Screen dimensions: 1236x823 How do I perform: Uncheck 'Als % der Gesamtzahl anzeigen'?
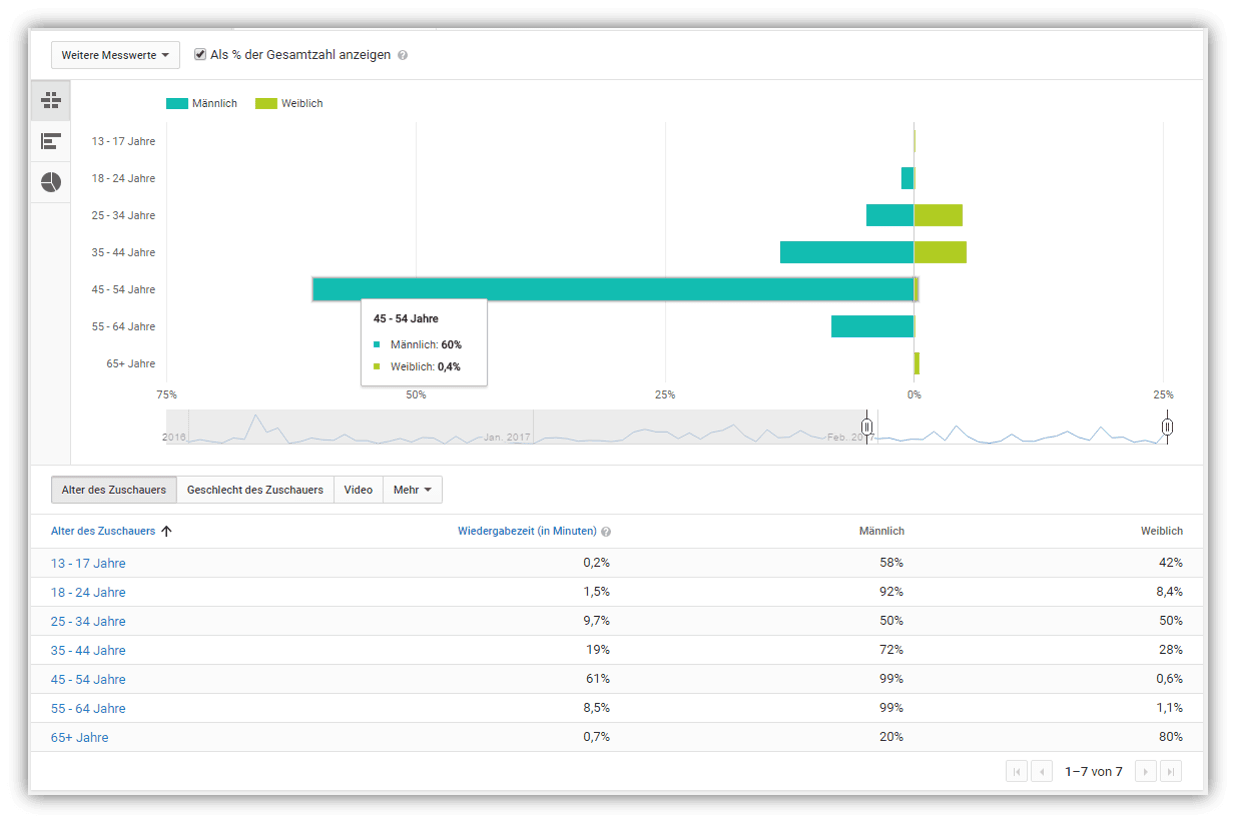pyautogui.click(x=199, y=54)
